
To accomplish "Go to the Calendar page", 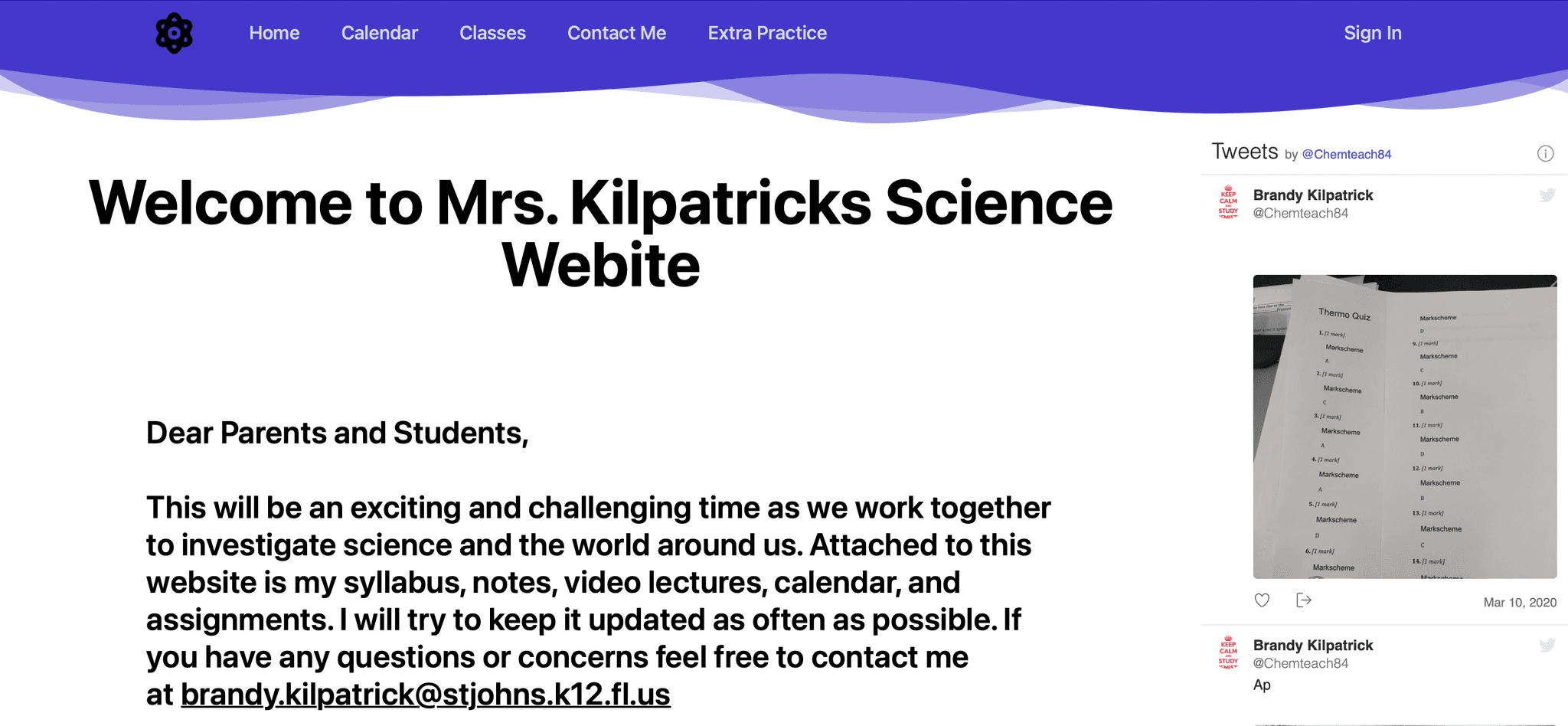I will (x=380, y=33).
